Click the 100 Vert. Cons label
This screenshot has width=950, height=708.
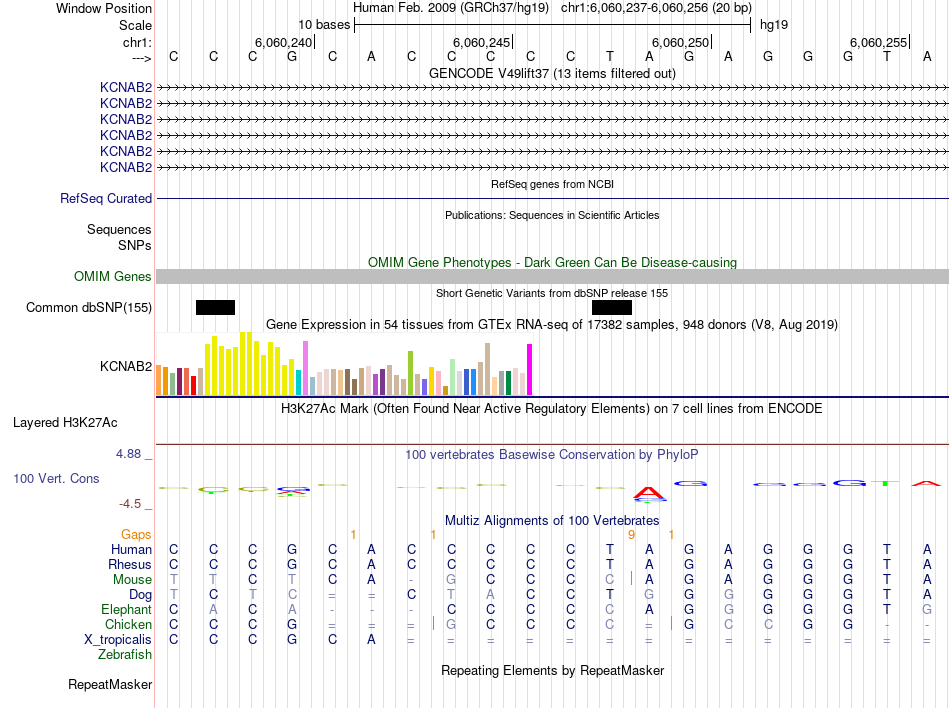click(x=56, y=478)
